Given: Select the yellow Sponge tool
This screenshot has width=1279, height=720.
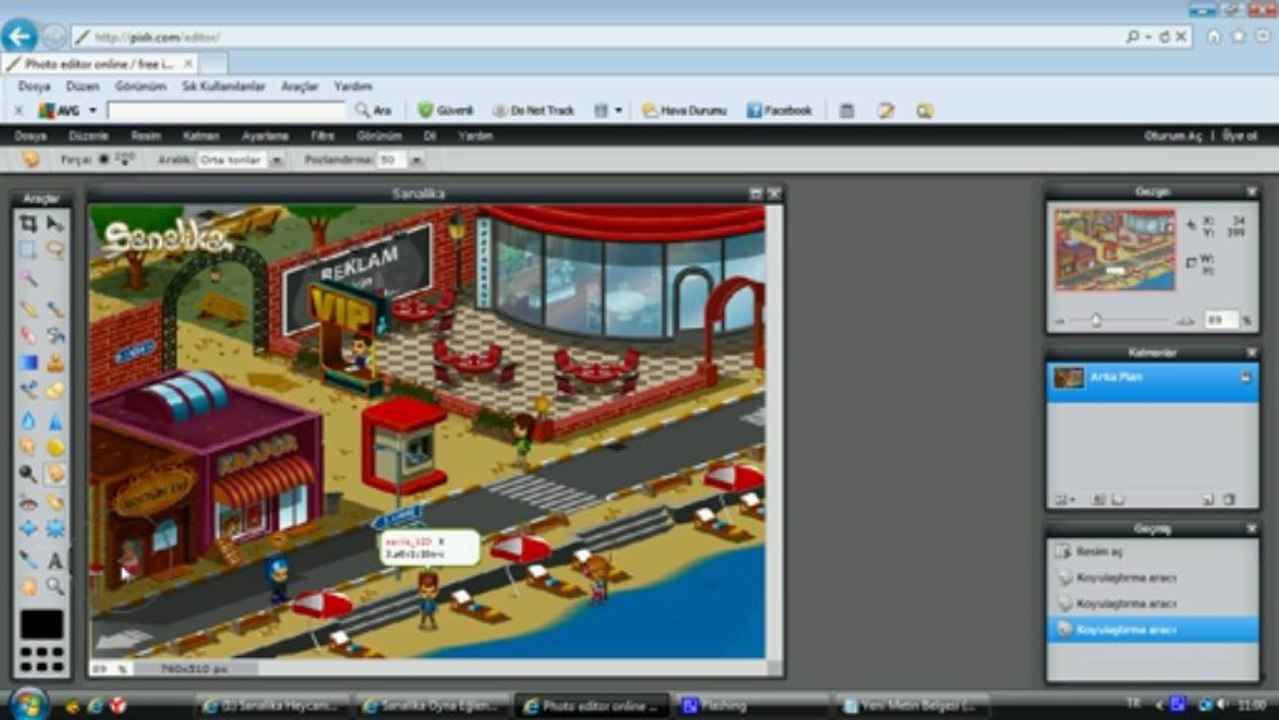Looking at the screenshot, I should [x=55, y=447].
